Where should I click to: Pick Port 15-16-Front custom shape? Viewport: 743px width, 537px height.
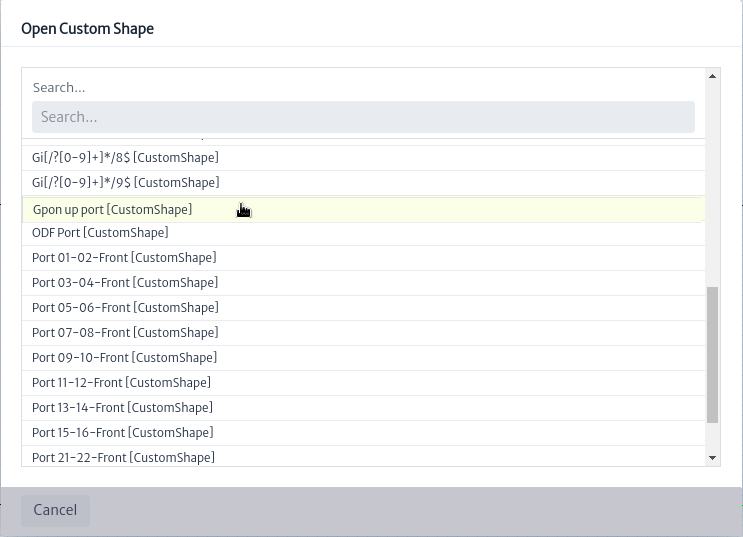[363, 433]
